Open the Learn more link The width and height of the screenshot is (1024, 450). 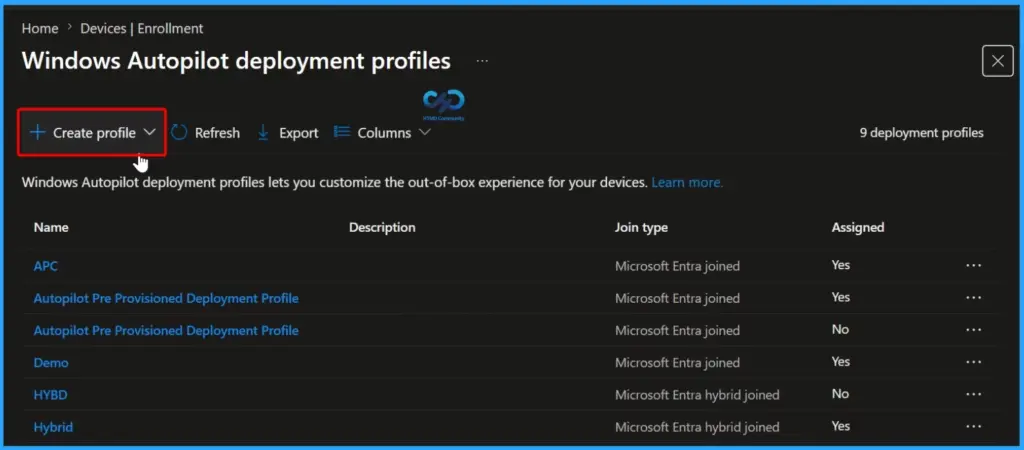coord(687,183)
